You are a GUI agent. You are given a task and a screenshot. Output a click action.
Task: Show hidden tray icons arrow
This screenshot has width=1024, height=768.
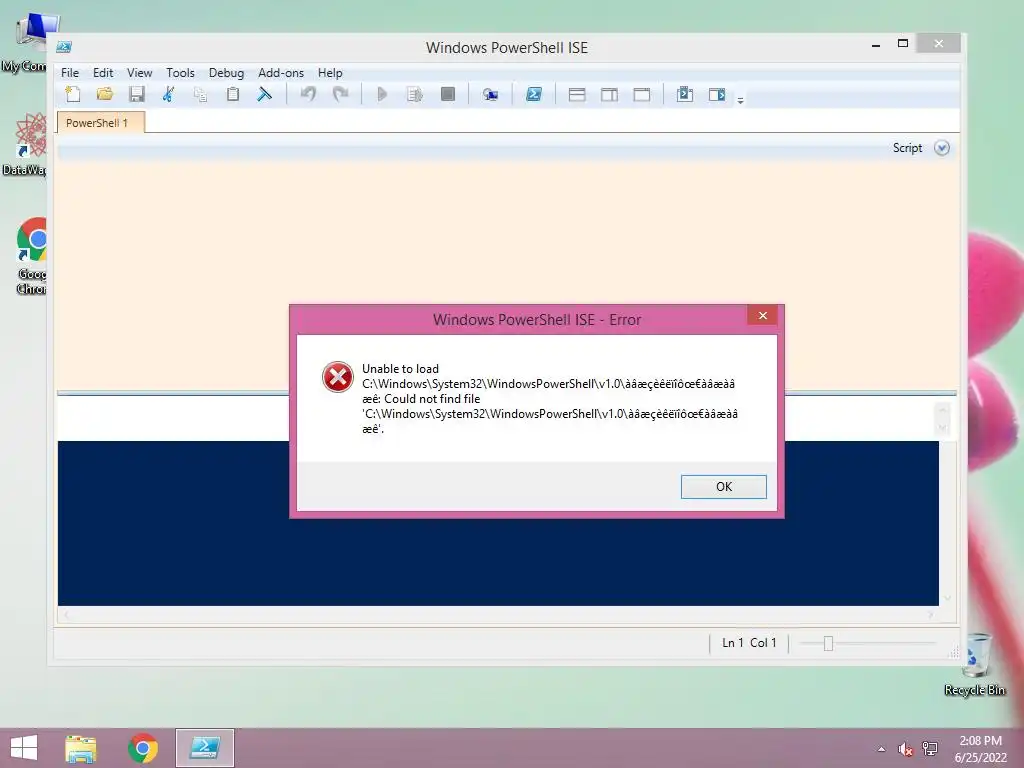pyautogui.click(x=882, y=749)
